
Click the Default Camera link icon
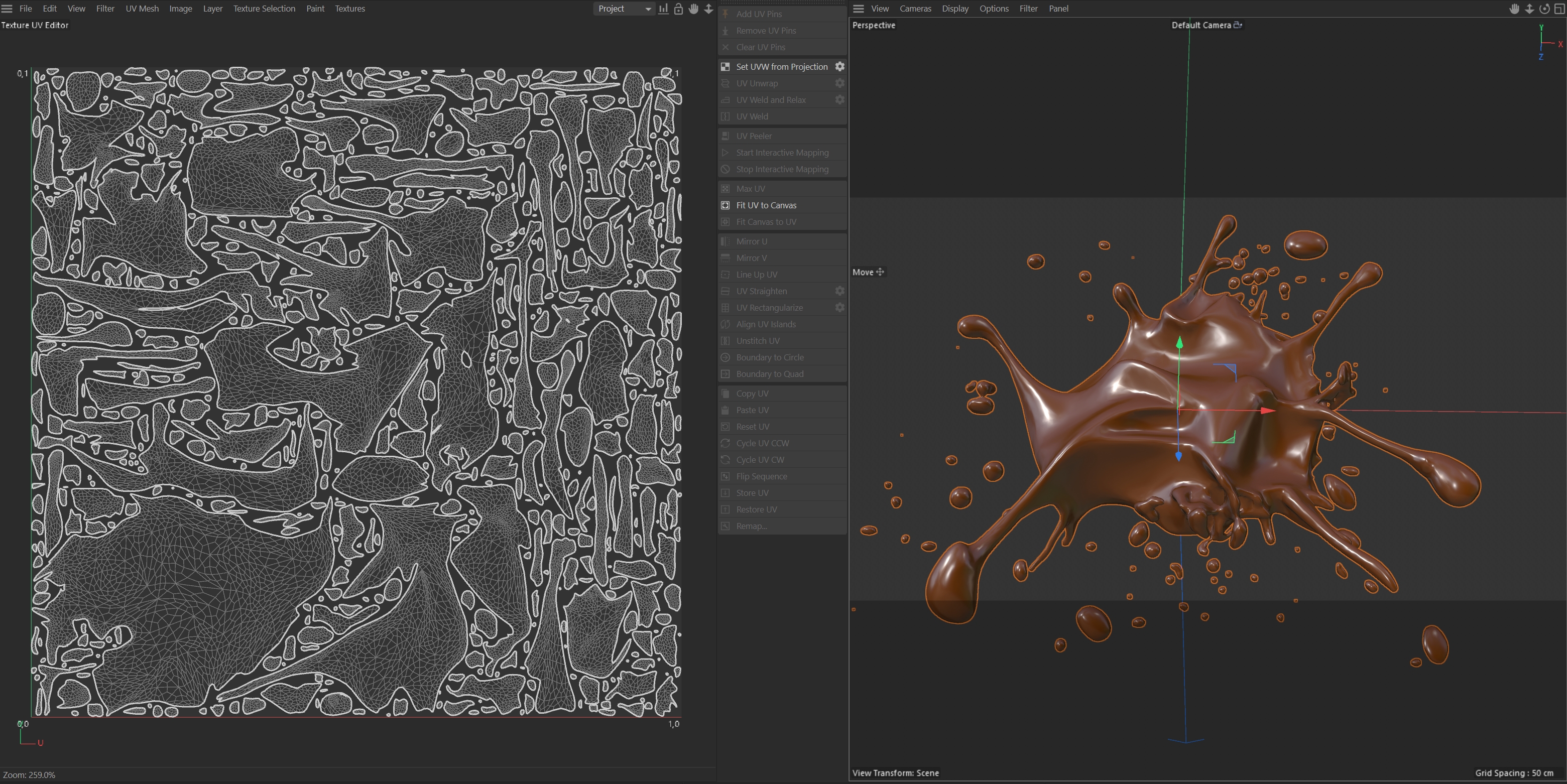pyautogui.click(x=1237, y=25)
